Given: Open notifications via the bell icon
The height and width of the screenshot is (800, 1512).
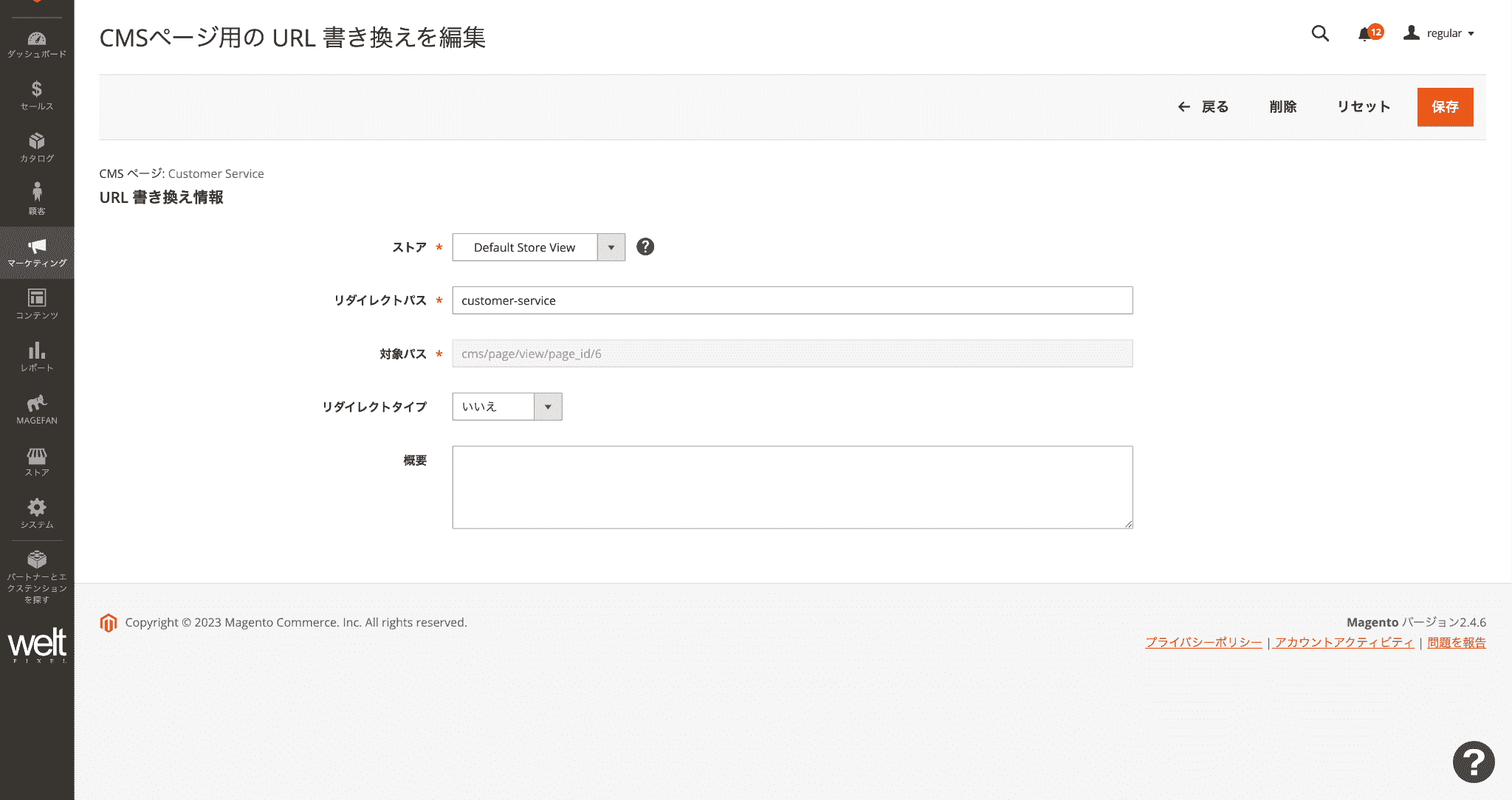Looking at the screenshot, I should [x=1365, y=33].
